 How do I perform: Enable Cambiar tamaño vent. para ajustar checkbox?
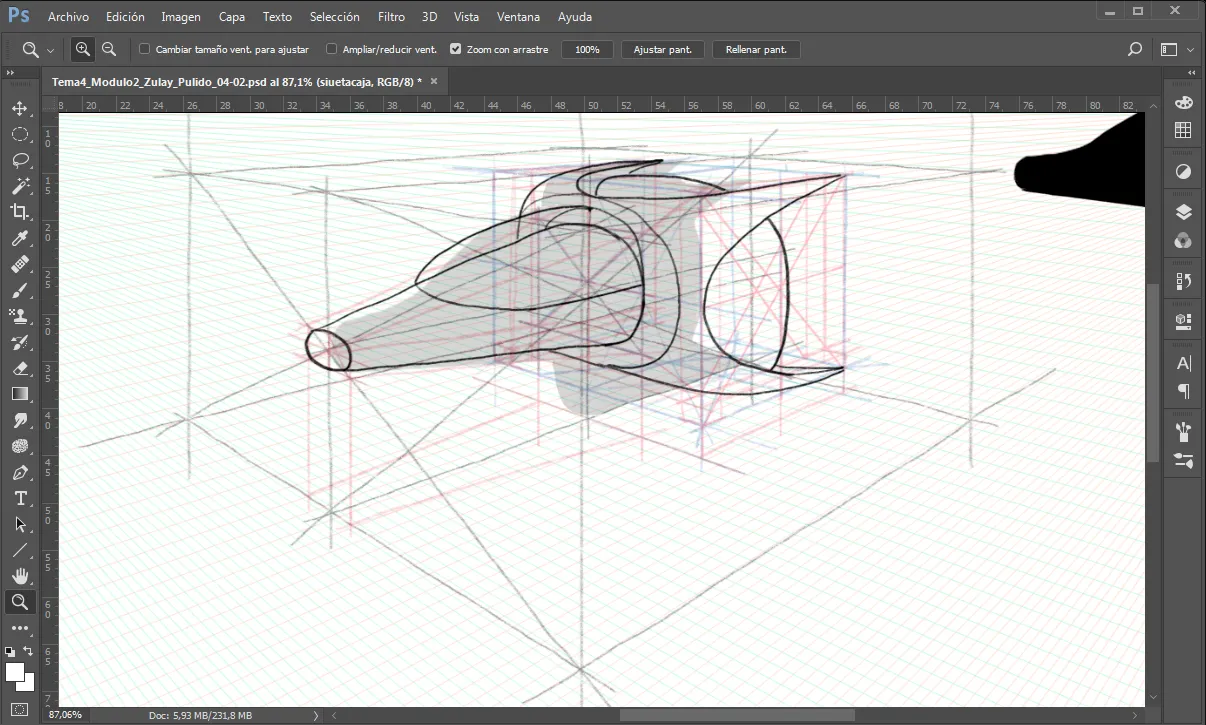145,49
